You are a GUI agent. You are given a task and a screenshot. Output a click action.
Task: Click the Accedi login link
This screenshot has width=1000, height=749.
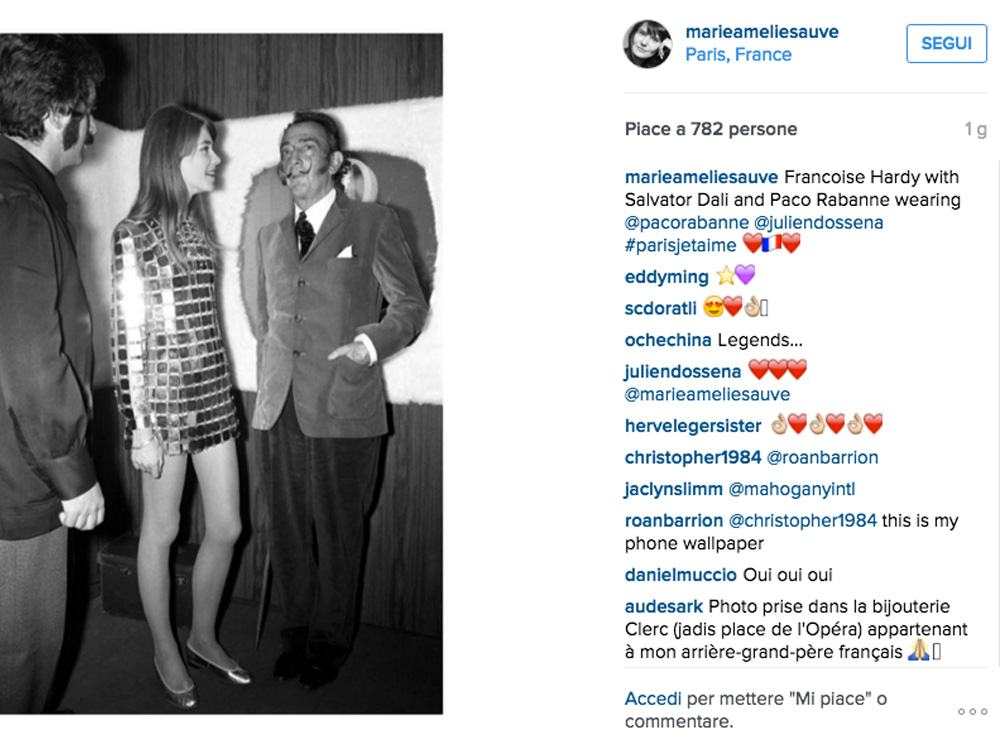tap(653, 698)
